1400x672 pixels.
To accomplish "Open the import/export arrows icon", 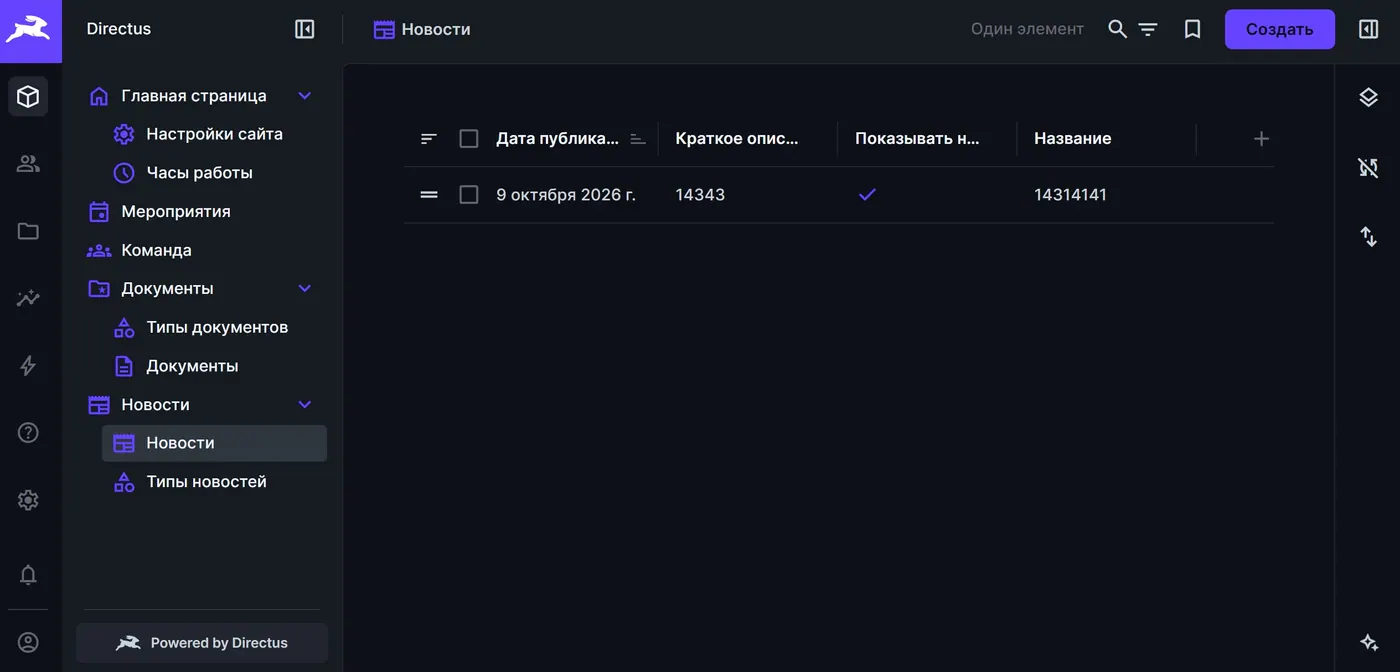I will pyautogui.click(x=1368, y=237).
